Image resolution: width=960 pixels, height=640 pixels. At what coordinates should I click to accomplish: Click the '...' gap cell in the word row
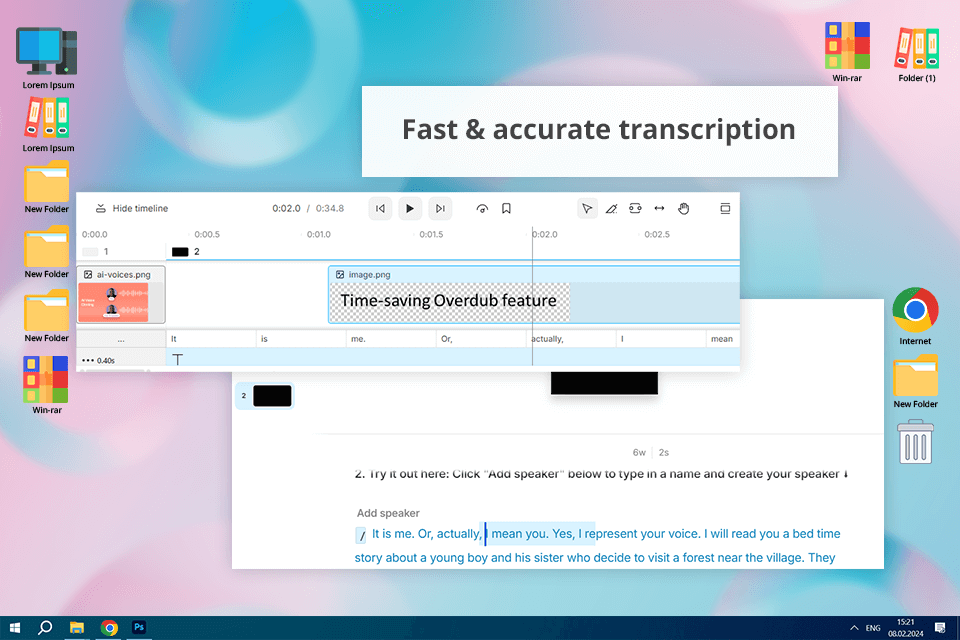point(121,339)
